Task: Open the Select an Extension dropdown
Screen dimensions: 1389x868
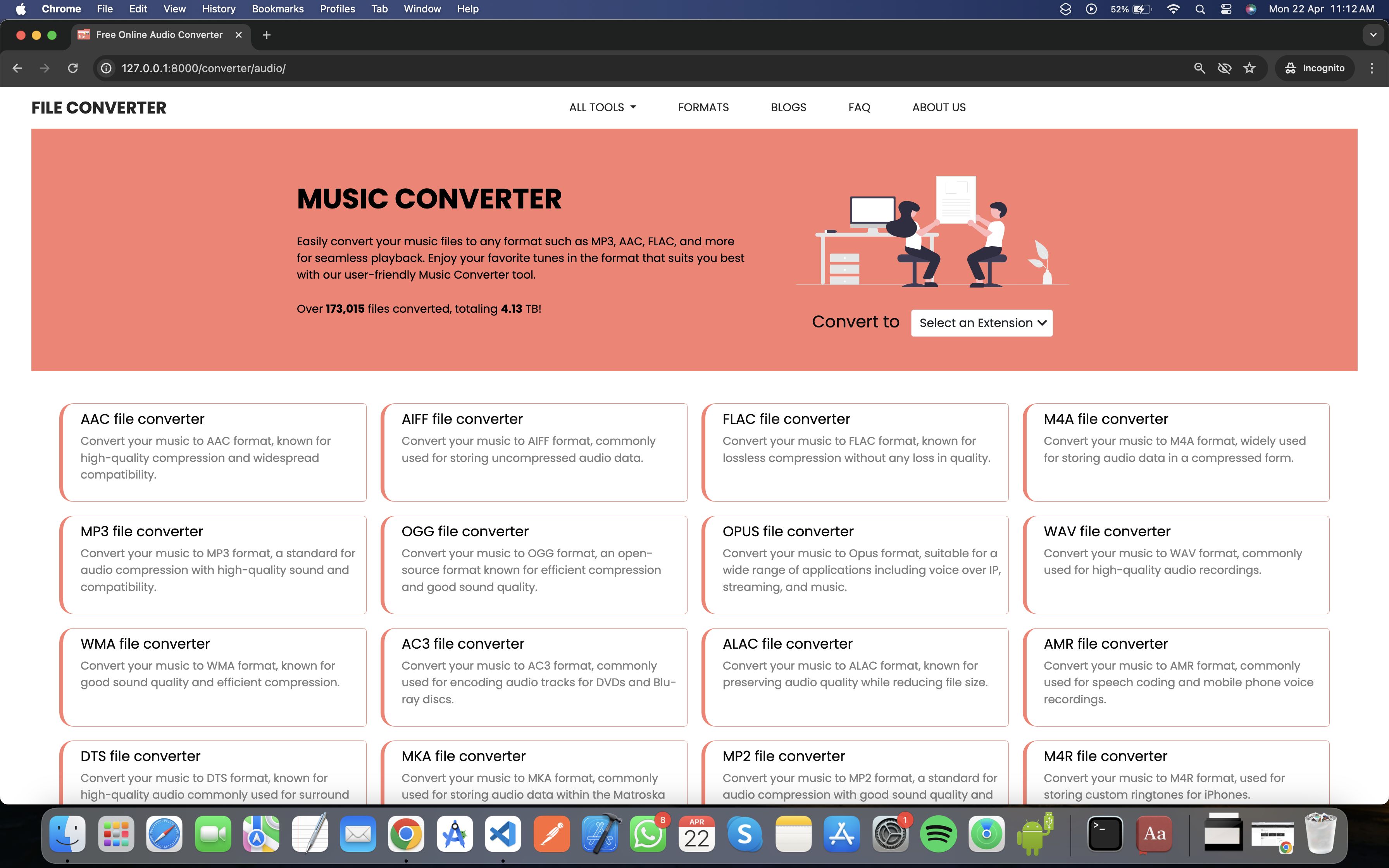Action: pyautogui.click(x=981, y=323)
